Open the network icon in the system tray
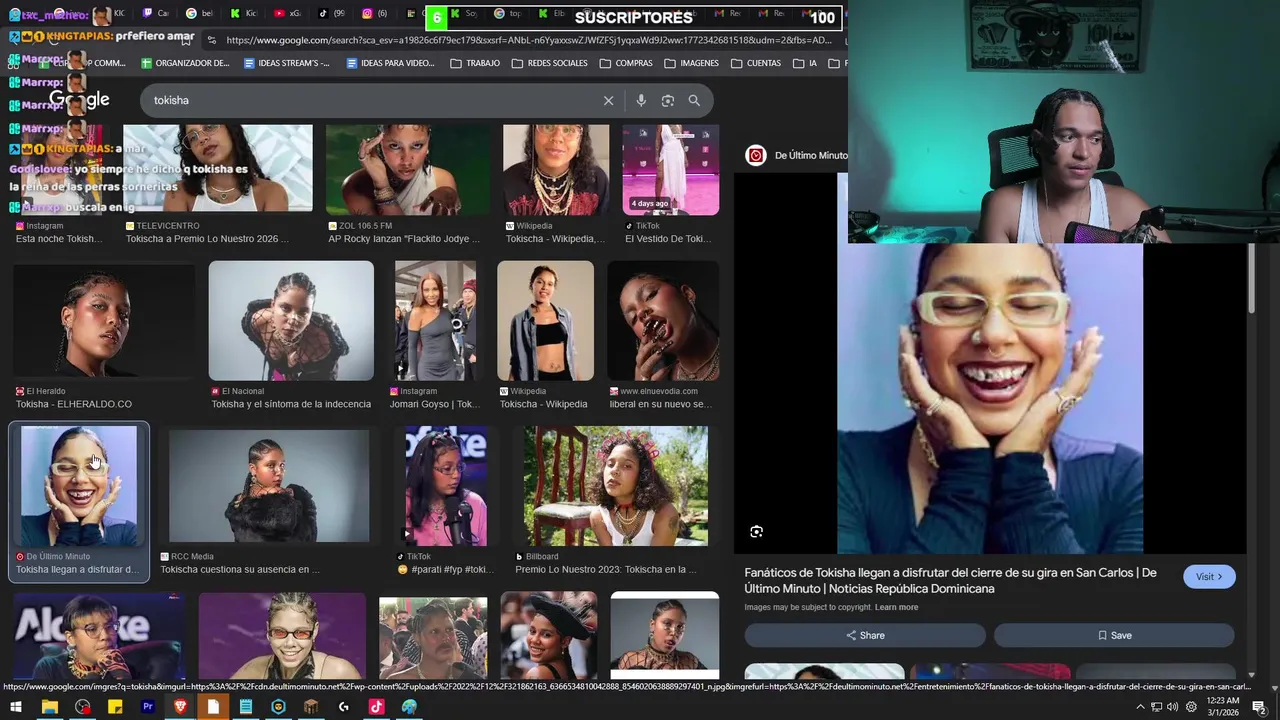Screen dimensions: 1280x720 coord(1156,707)
